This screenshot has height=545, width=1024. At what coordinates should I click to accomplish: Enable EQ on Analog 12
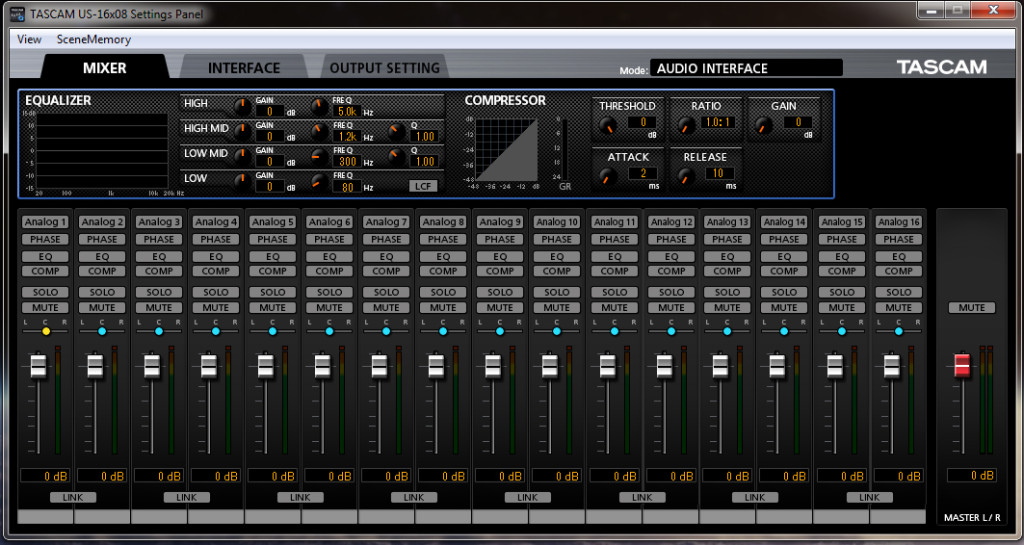click(671, 257)
